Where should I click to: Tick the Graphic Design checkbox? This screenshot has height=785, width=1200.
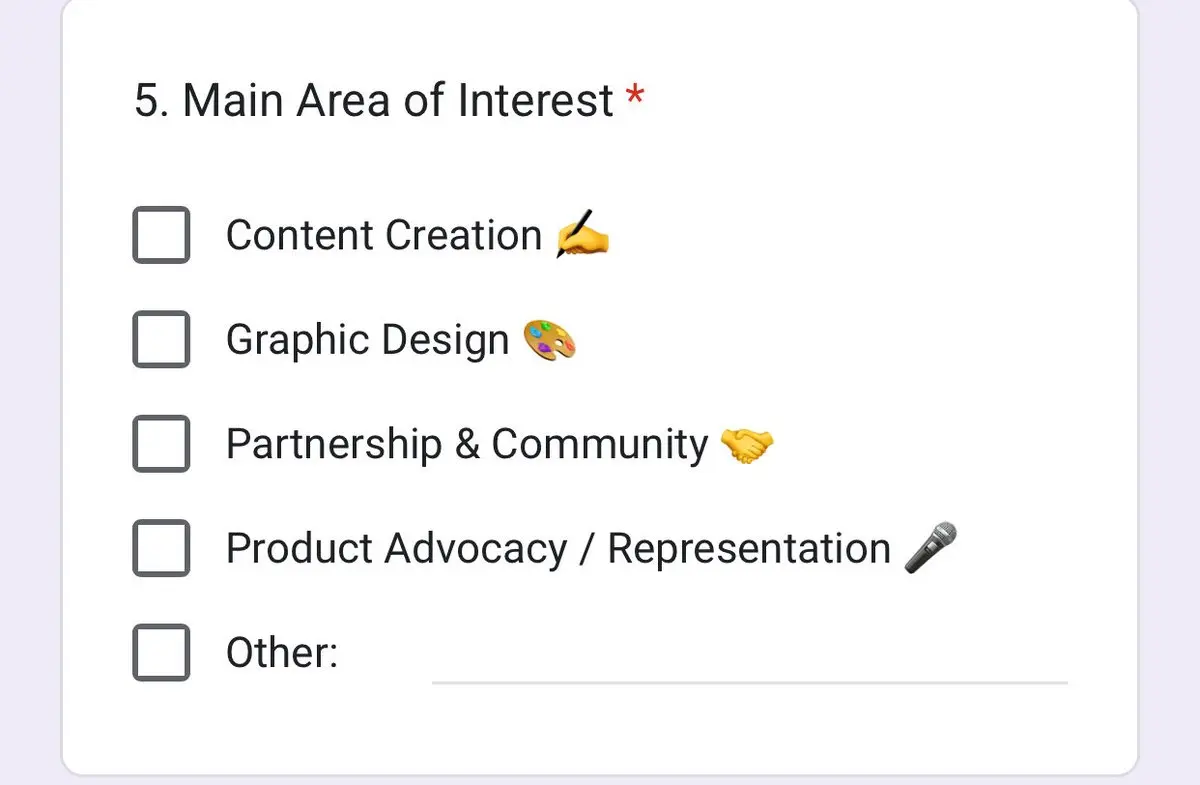coord(161,339)
